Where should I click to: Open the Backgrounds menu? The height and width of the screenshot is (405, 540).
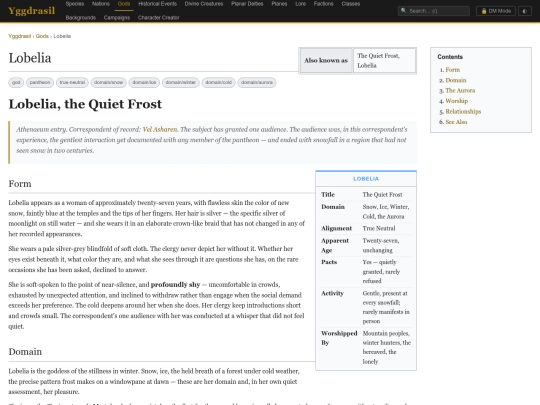(81, 18)
